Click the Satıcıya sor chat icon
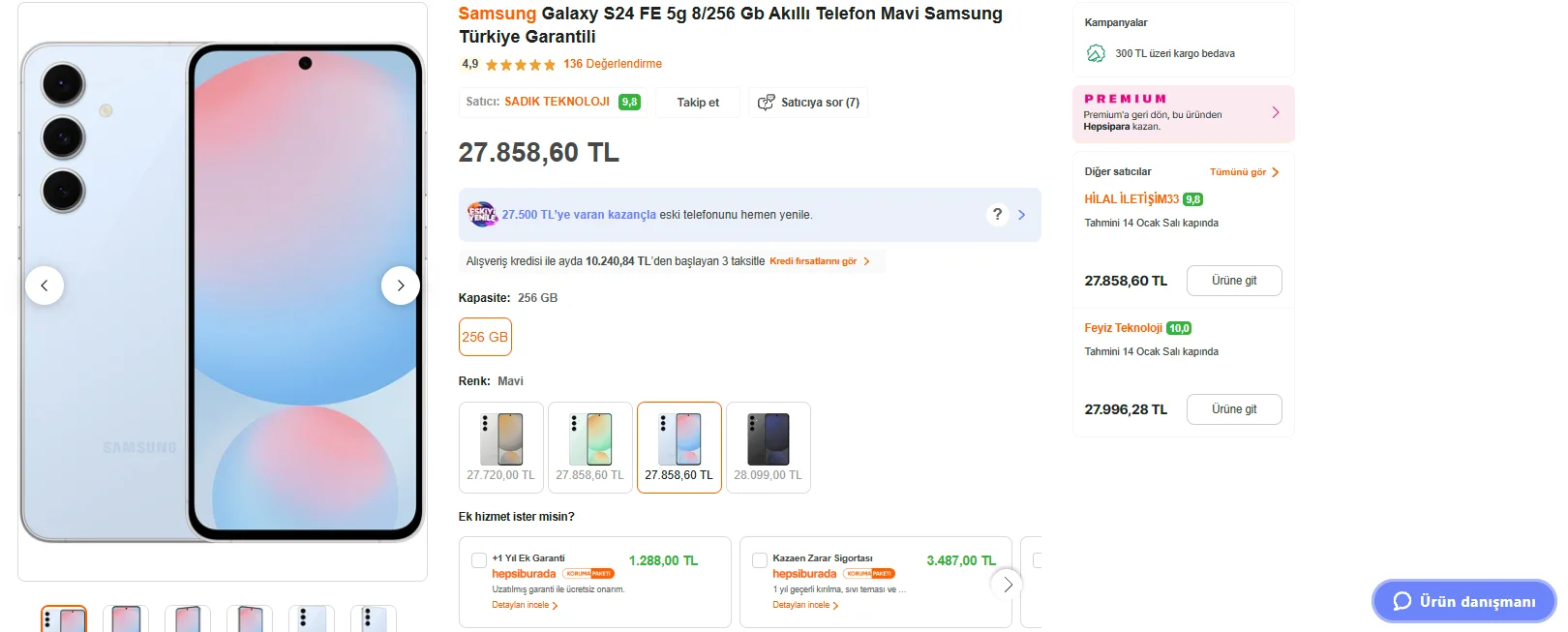The height and width of the screenshot is (632, 1568). coord(766,103)
